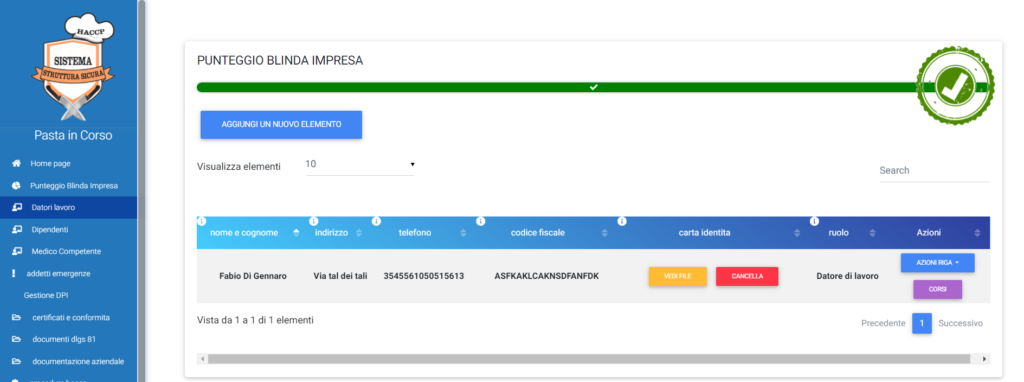Viewport: 1024px width, 382px height.
Task: Click the right arrow of the horizontal scrollbar
Action: (x=984, y=358)
